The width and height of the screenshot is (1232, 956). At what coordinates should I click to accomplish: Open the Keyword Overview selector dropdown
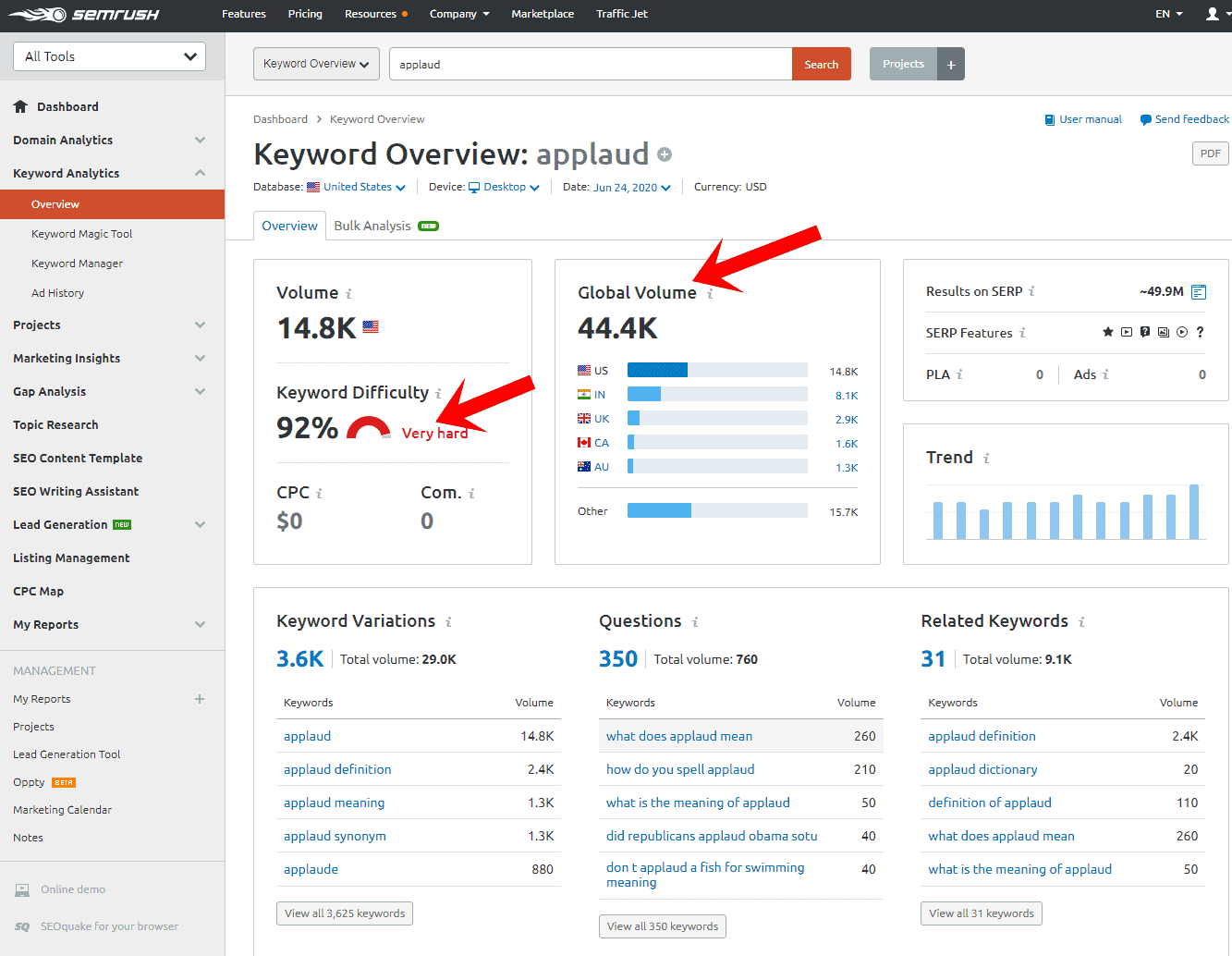(x=316, y=64)
